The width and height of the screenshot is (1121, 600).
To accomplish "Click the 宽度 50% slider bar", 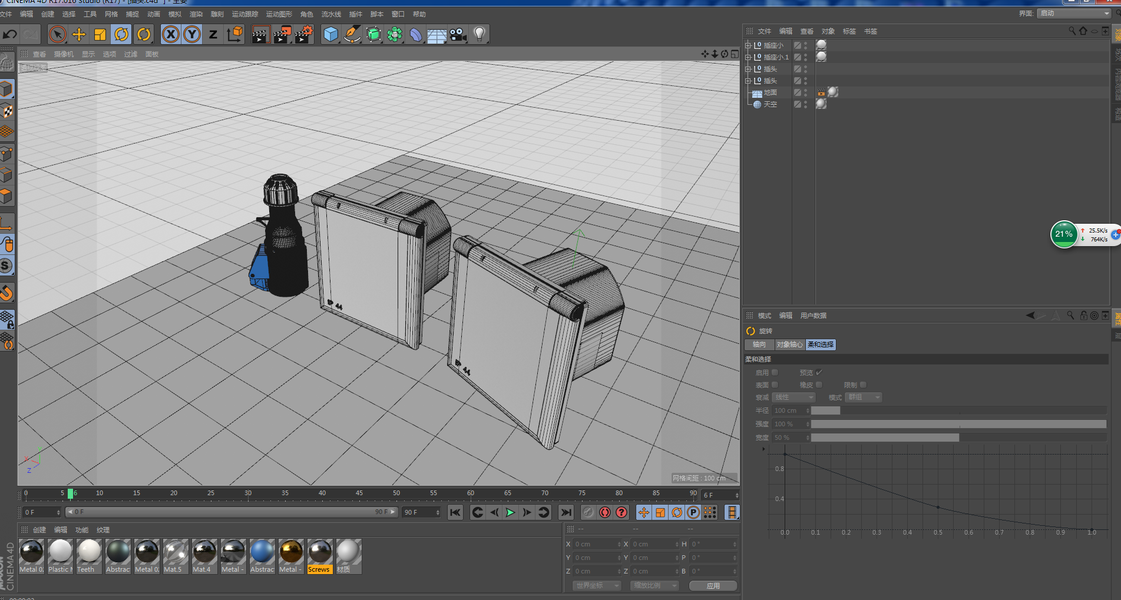I will 884,437.
